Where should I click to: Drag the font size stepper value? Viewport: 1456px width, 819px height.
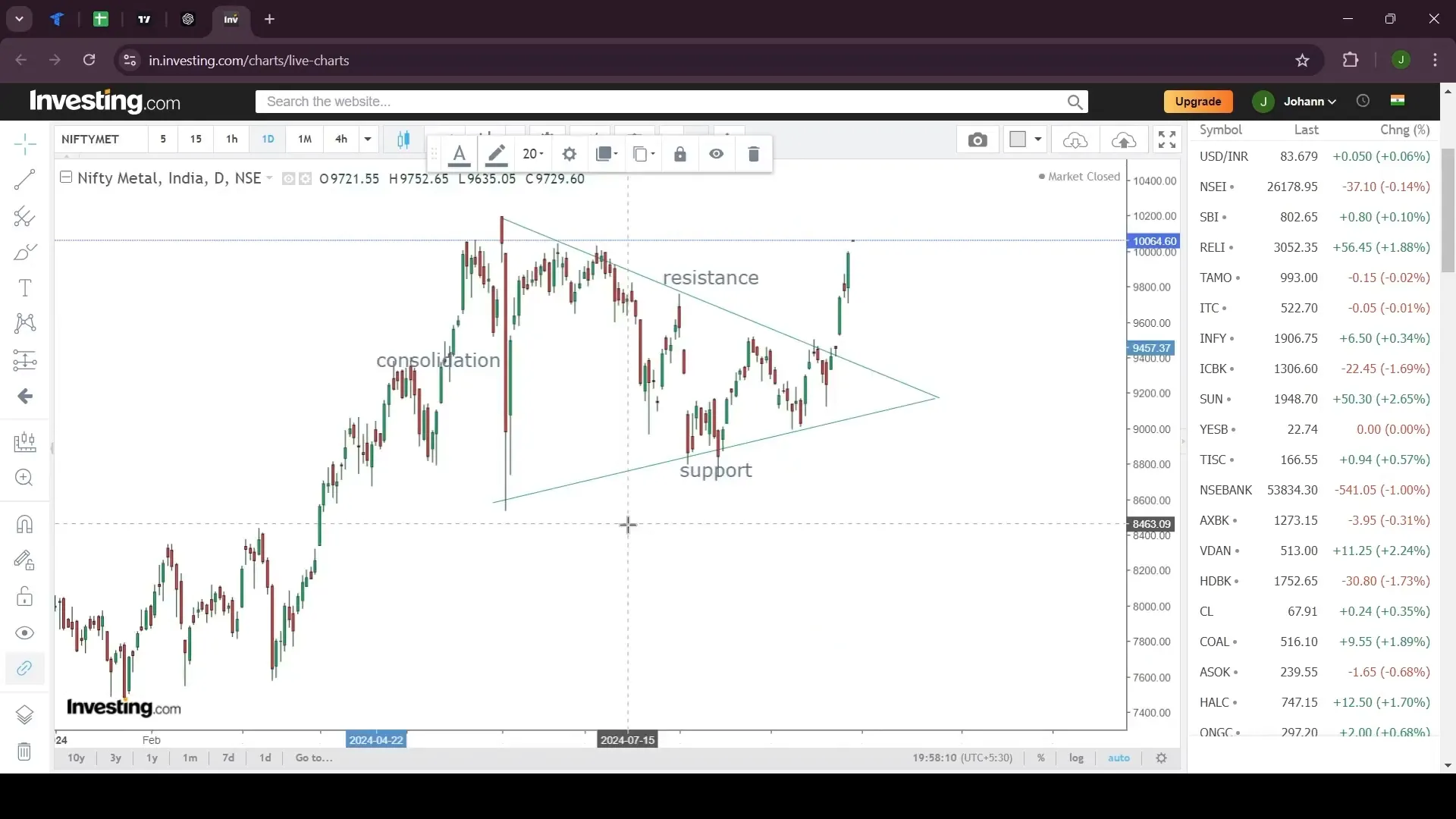click(x=530, y=153)
